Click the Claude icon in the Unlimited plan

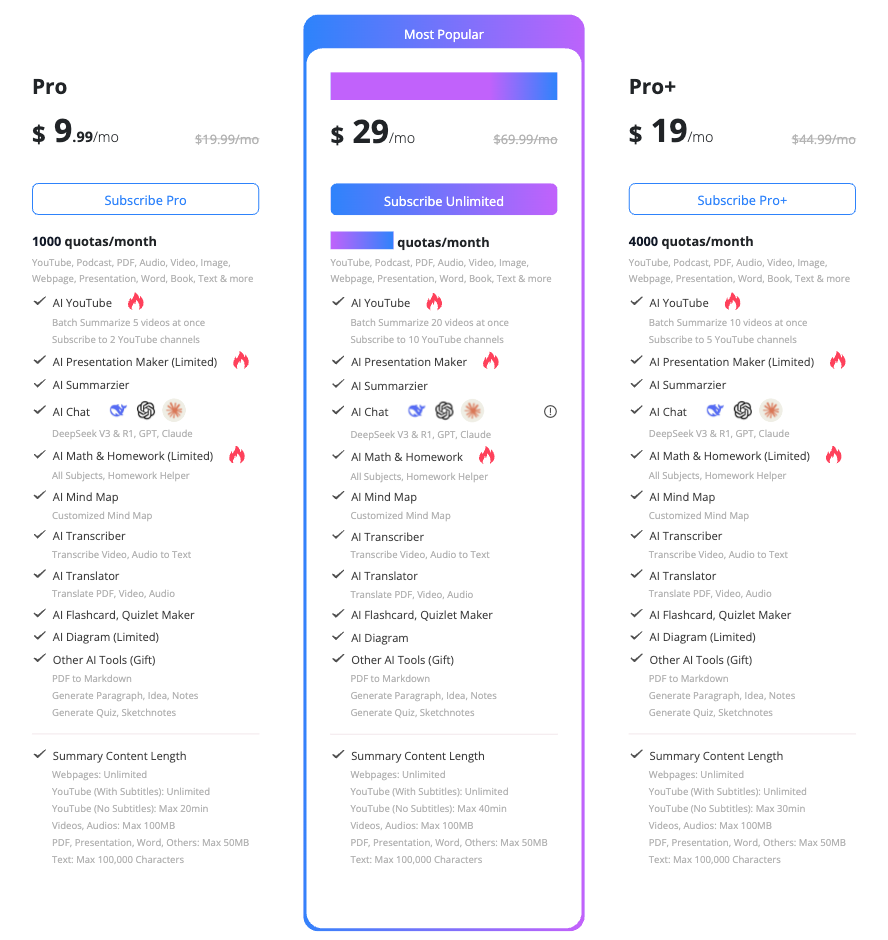click(472, 411)
